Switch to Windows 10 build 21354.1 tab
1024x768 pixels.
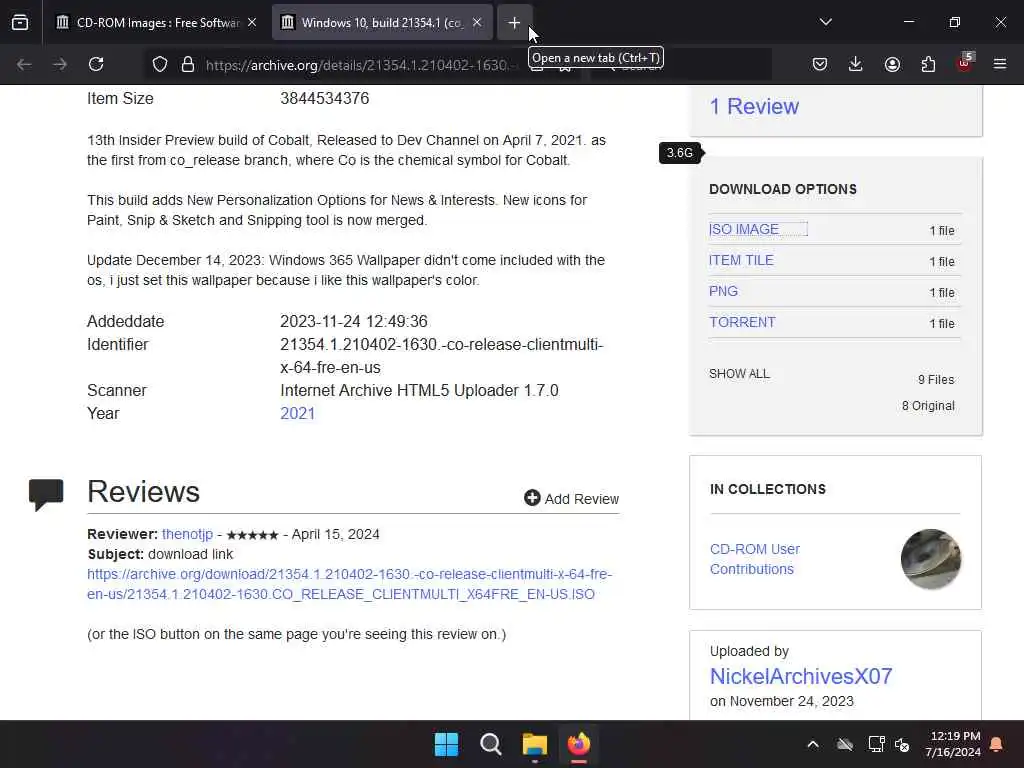coord(382,23)
